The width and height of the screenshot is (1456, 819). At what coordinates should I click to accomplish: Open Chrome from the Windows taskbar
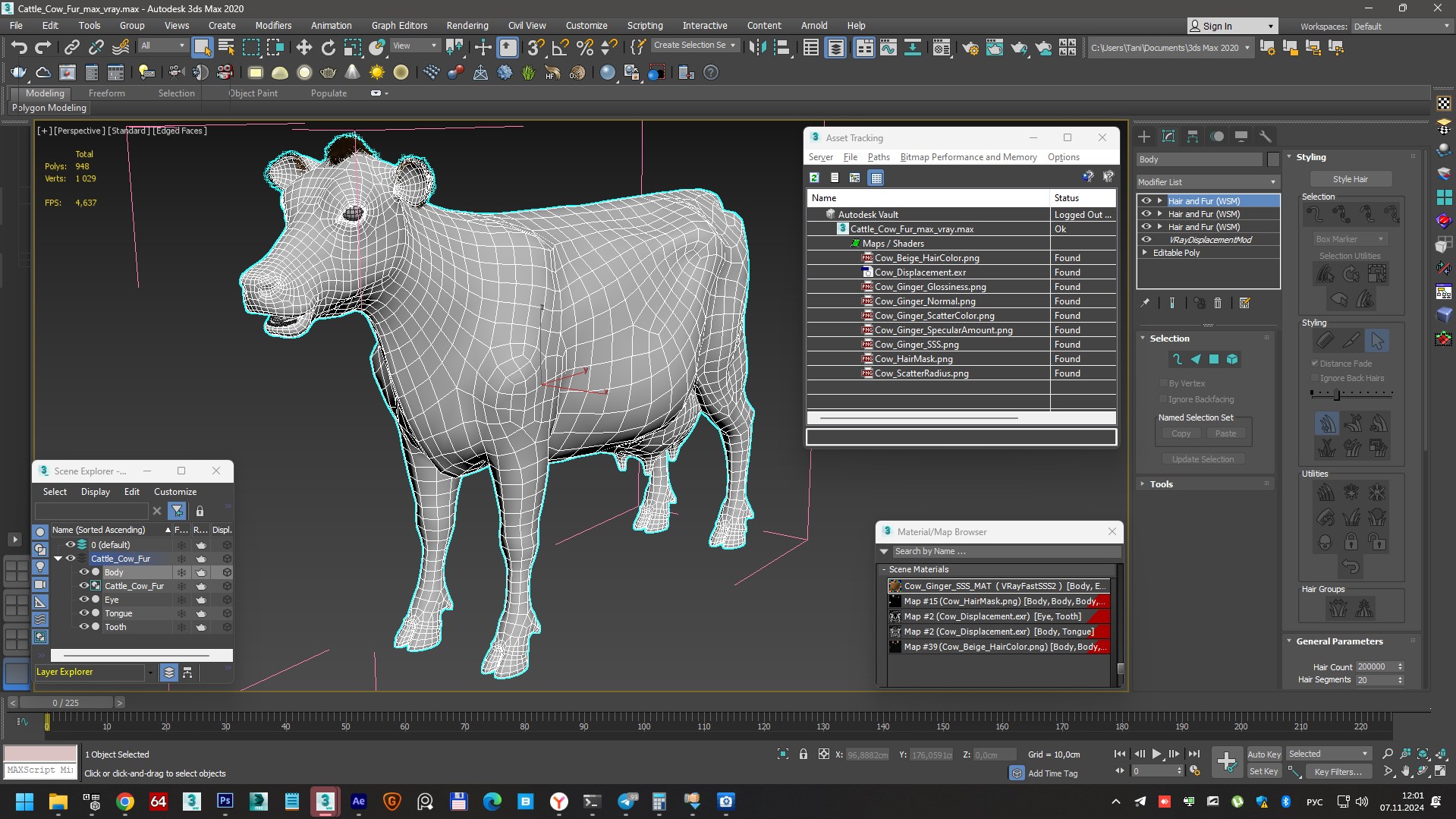[x=125, y=802]
